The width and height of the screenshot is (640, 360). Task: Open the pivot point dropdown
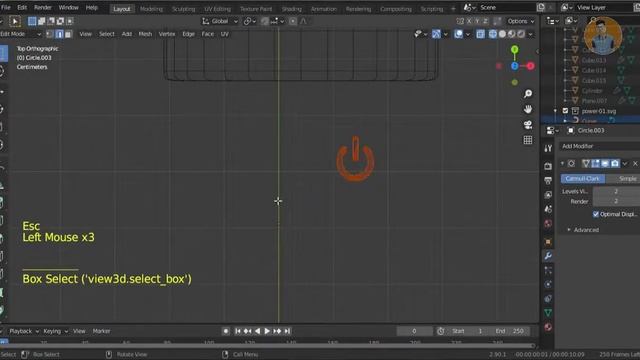[249, 21]
